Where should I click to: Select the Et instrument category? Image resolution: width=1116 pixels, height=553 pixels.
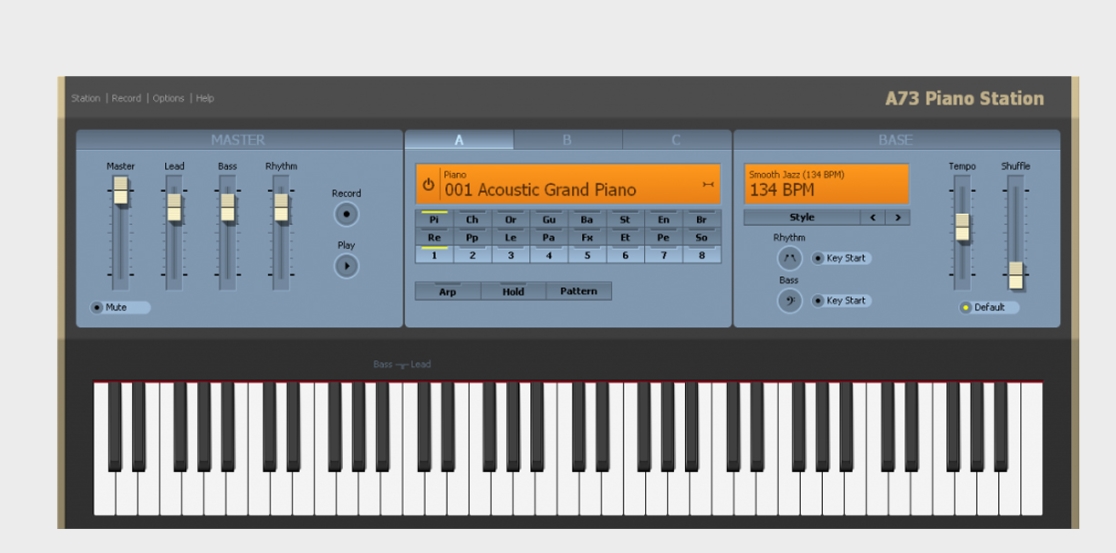click(x=625, y=237)
